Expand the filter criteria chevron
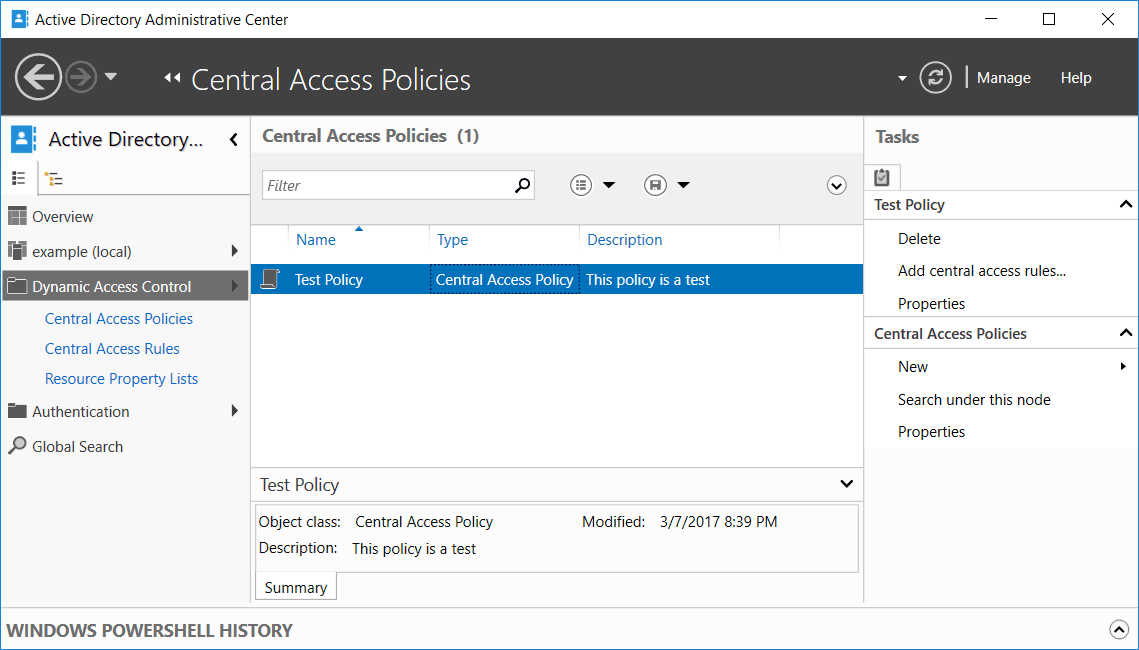The height and width of the screenshot is (650, 1139). point(836,186)
